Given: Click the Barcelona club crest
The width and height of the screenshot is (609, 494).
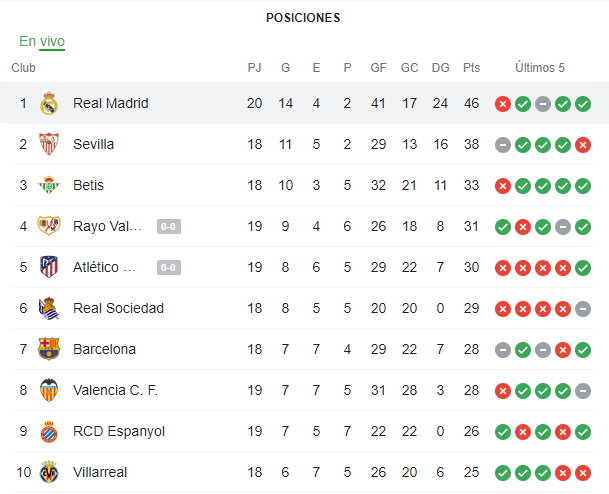Looking at the screenshot, I should (x=49, y=349).
